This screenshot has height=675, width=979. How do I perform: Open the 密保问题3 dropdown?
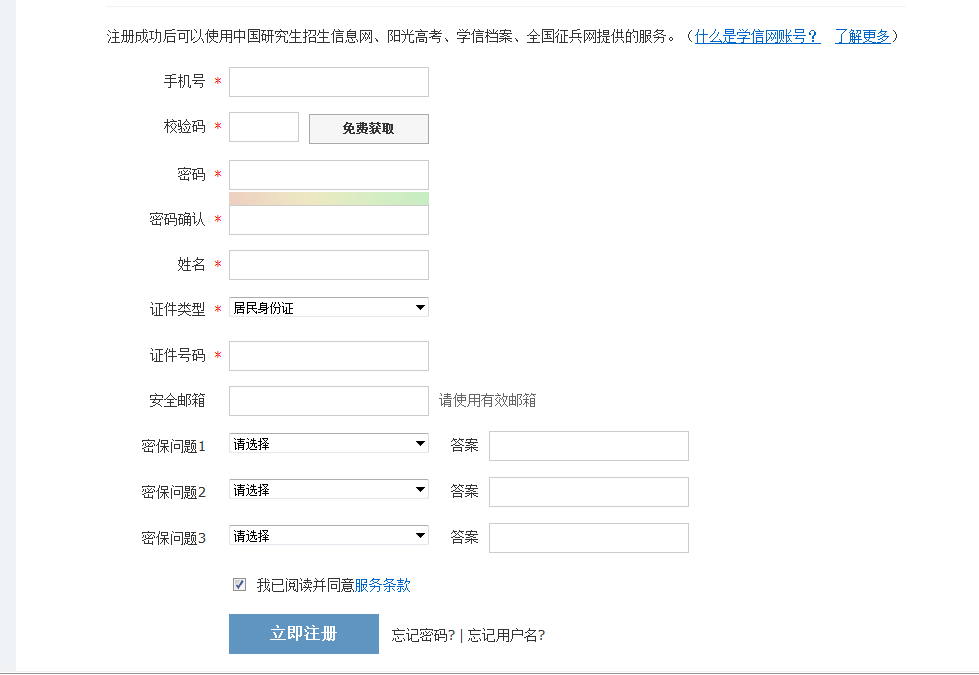pyautogui.click(x=328, y=535)
